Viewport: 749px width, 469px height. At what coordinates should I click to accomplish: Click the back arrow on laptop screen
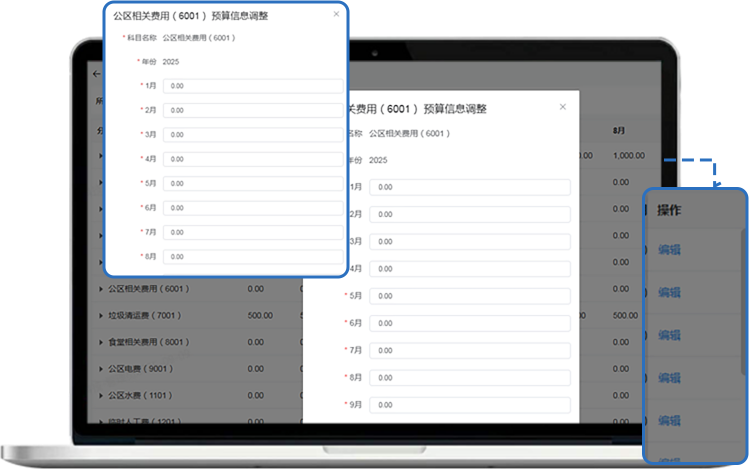tap(96, 74)
